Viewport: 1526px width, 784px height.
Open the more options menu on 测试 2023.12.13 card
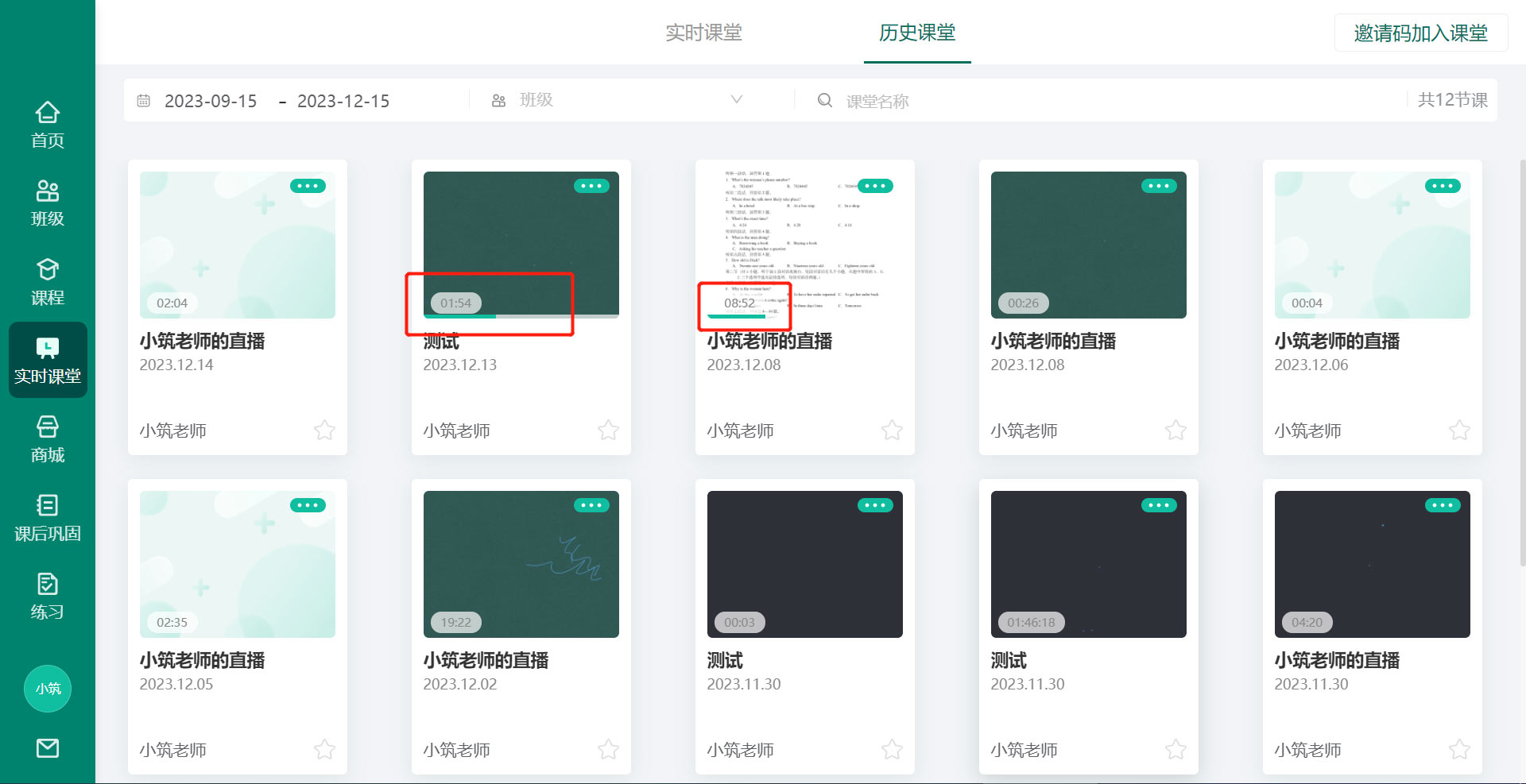(591, 185)
